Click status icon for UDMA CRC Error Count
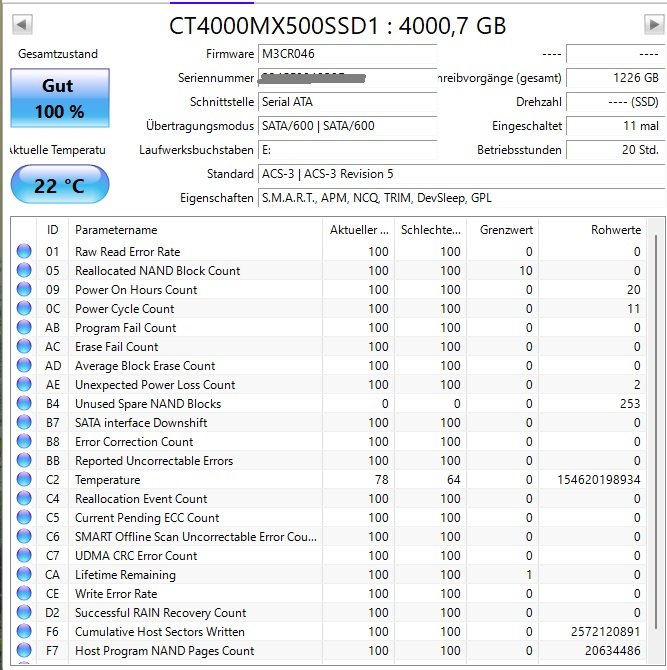Image resolution: width=667 pixels, height=670 pixels. 24,555
